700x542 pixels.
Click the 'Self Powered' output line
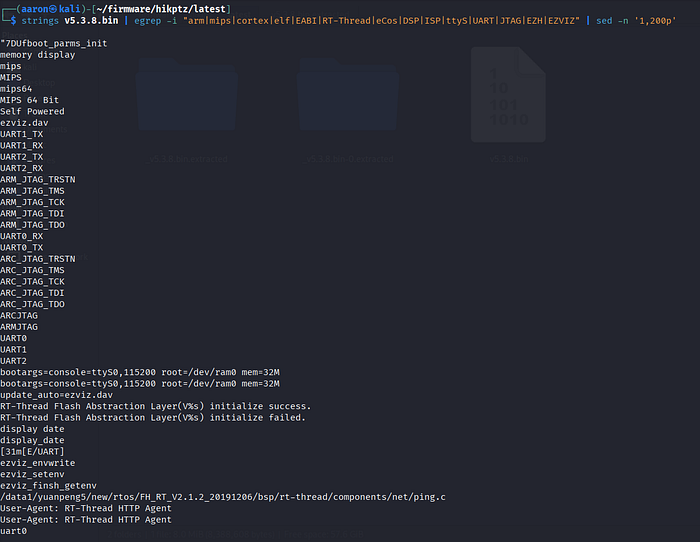[x=32, y=112]
